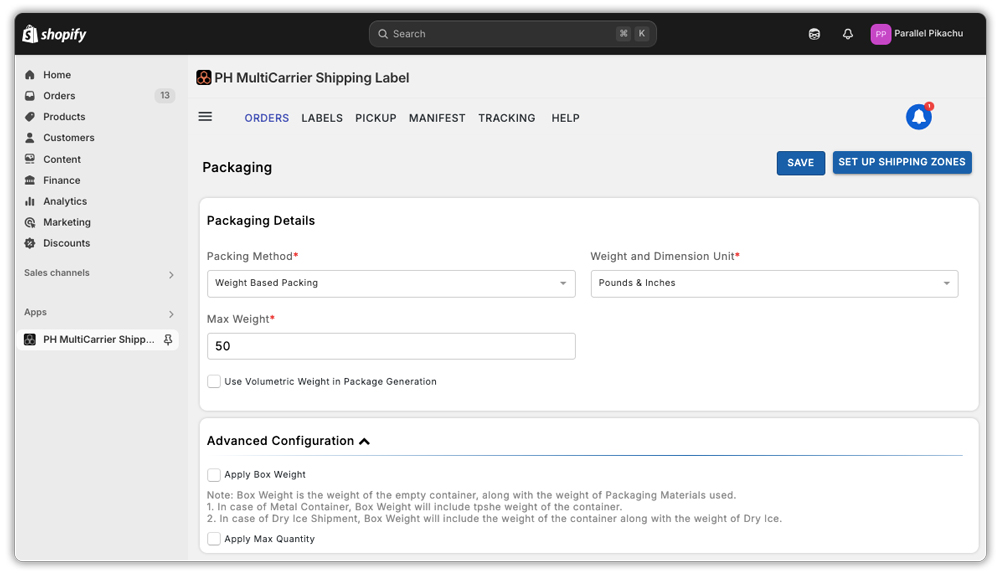Open Customers in the sidebar

point(69,138)
